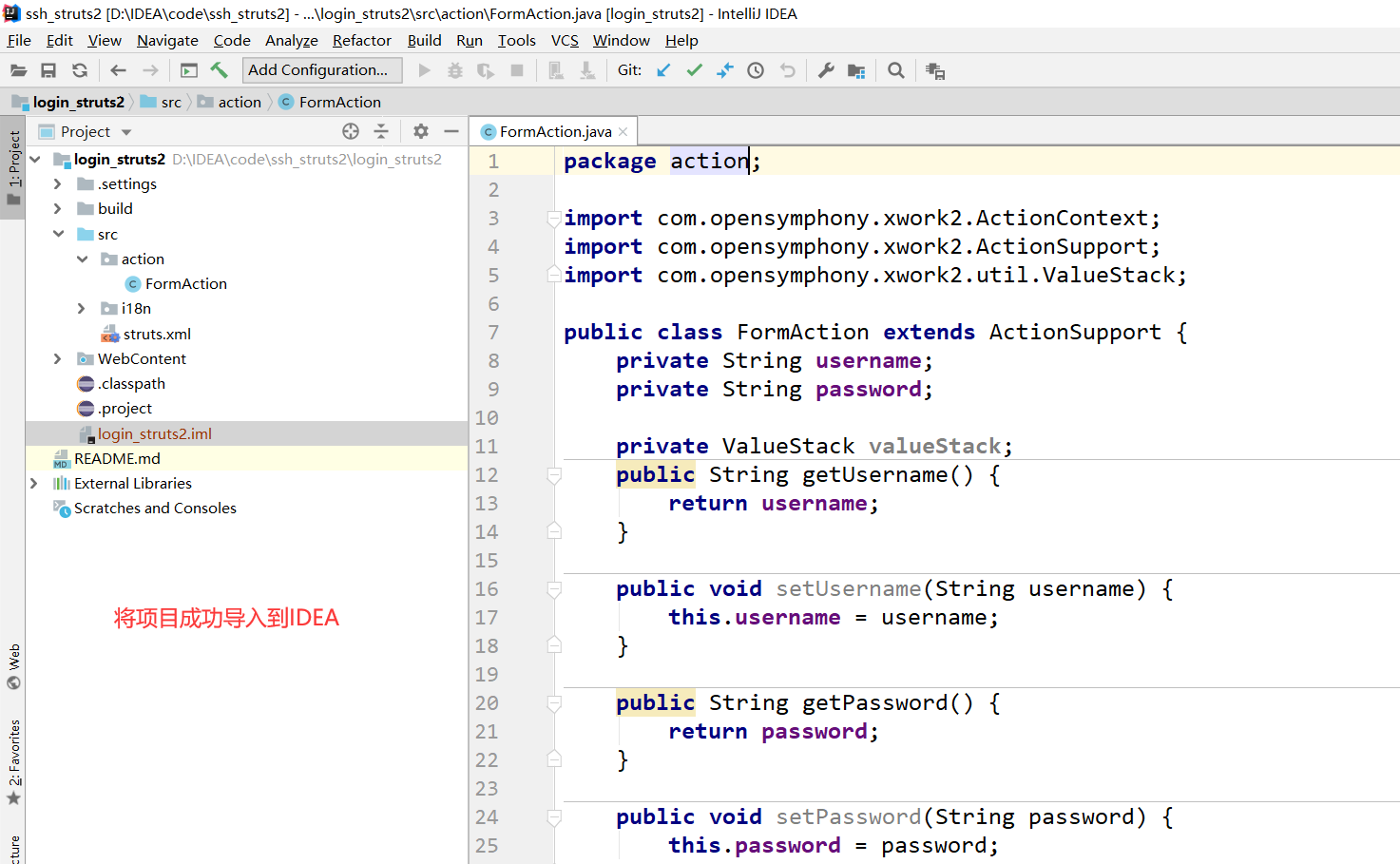Click the Save All disk icon
This screenshot has height=864, width=1400.
pos(48,70)
